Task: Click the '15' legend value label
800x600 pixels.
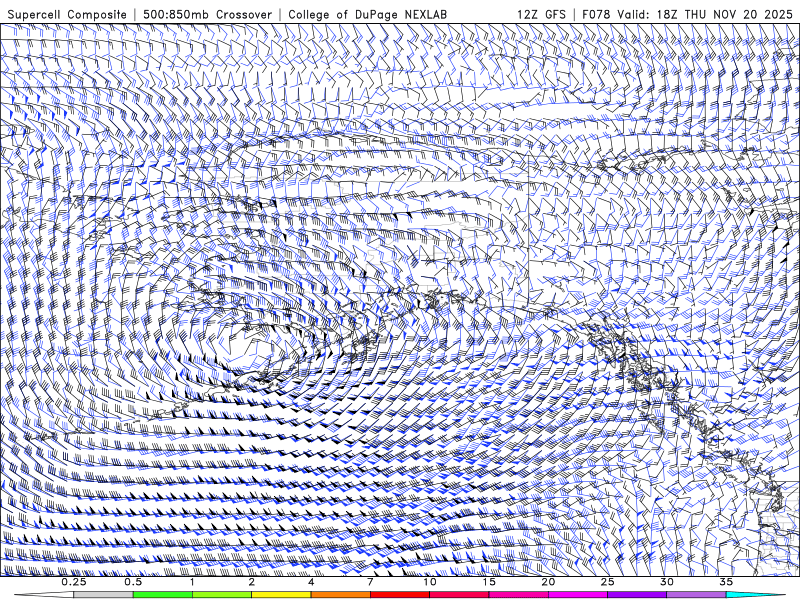Action: (x=489, y=582)
